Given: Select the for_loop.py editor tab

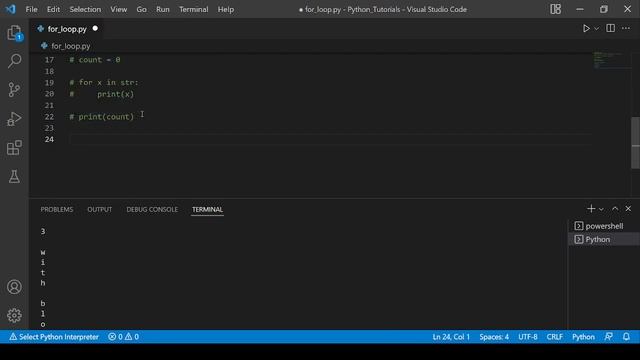Looking at the screenshot, I should (66, 29).
